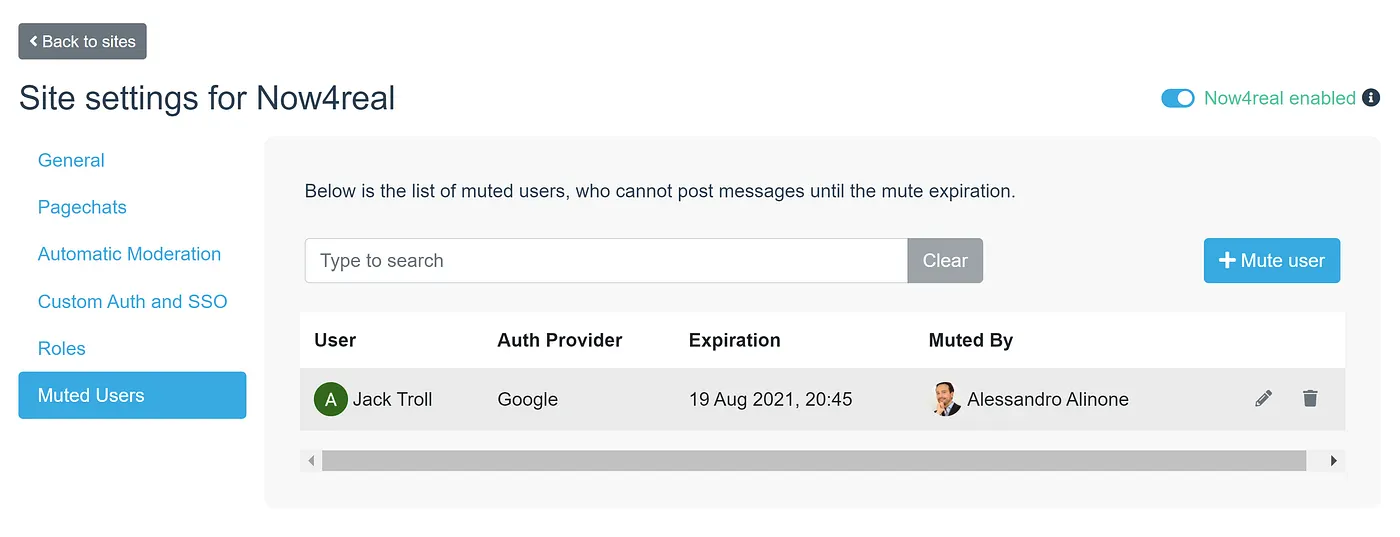Click the Back to sites button
The width and height of the screenshot is (1400, 537).
point(82,41)
